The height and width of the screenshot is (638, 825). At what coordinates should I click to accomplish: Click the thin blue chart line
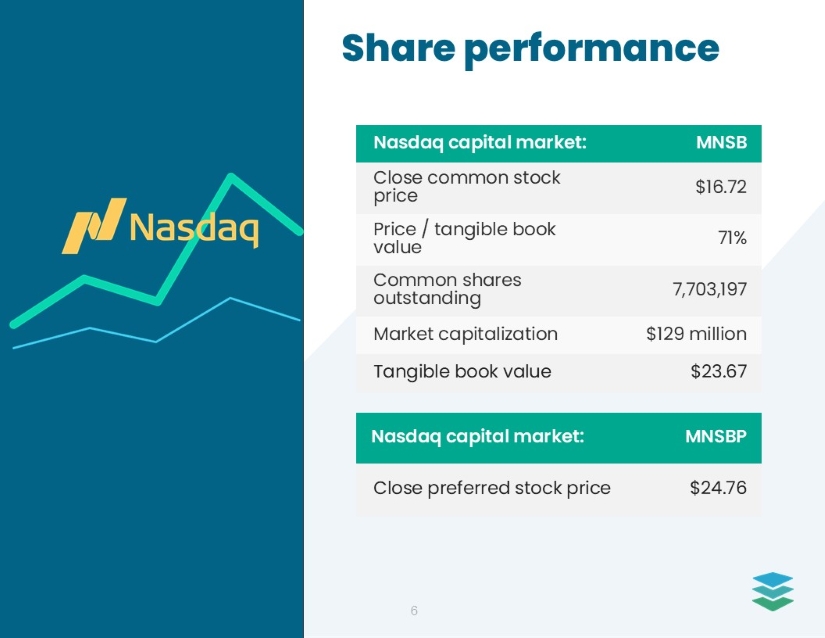(x=90, y=328)
